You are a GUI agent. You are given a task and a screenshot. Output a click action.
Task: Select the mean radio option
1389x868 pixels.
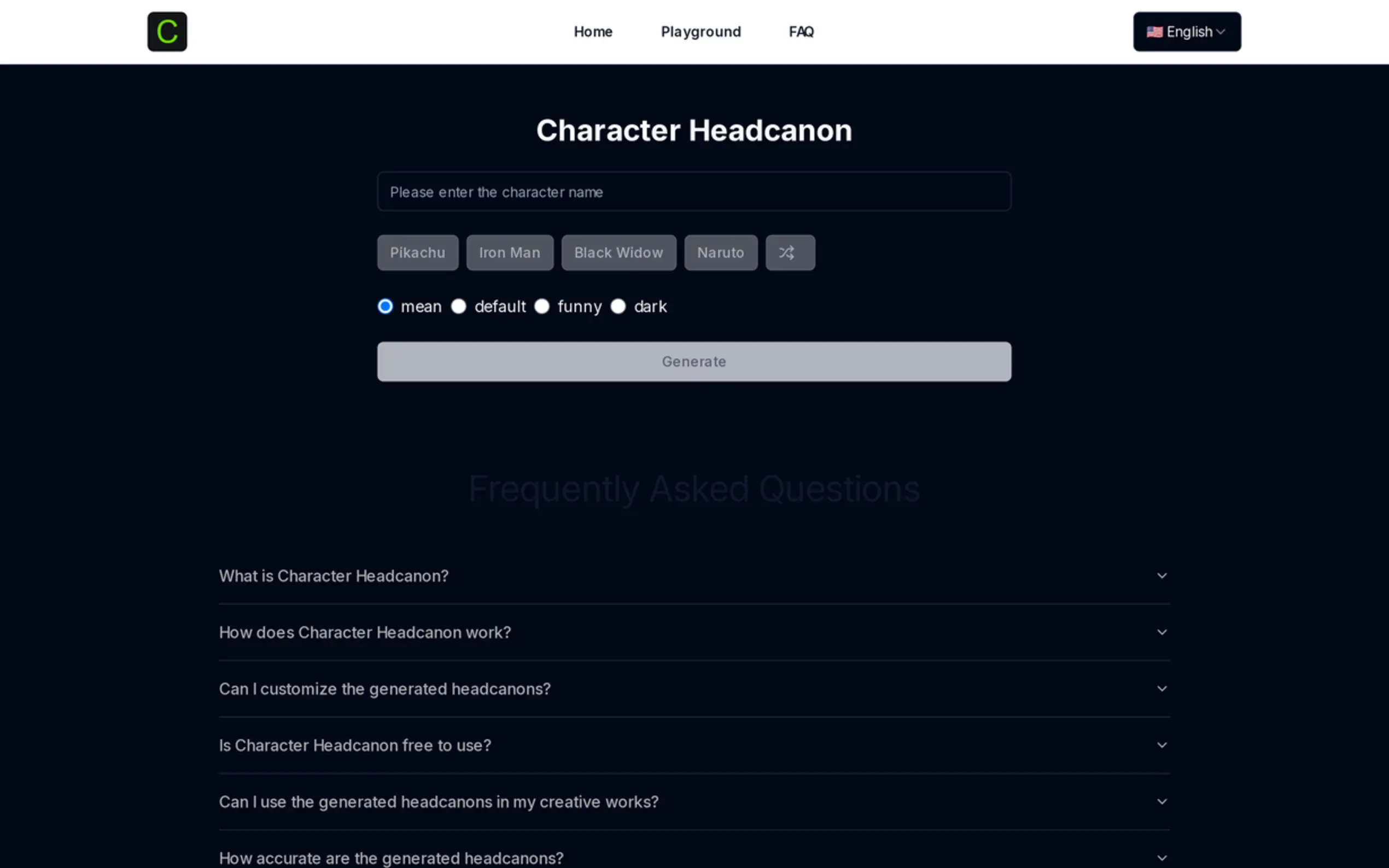pyautogui.click(x=386, y=307)
